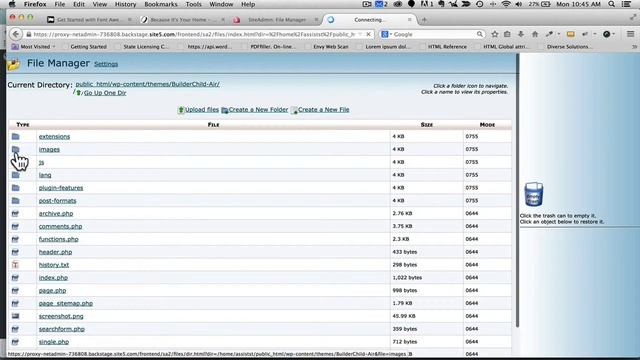
Task: Click the '433 bytes' size of header.php
Action: 404,252
